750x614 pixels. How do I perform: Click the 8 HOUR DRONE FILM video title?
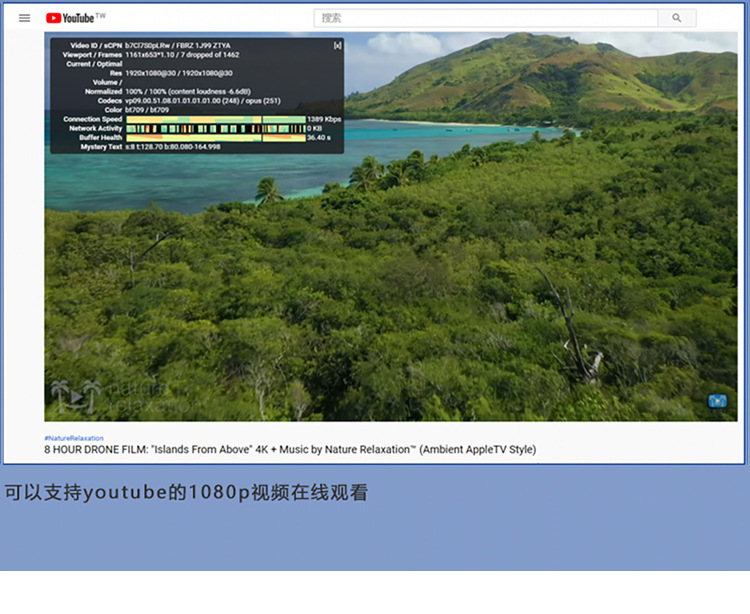290,450
